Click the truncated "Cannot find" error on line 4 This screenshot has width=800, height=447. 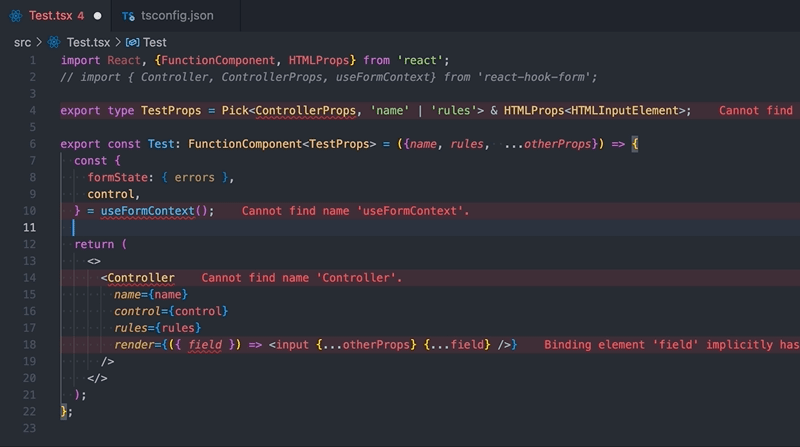coord(756,111)
